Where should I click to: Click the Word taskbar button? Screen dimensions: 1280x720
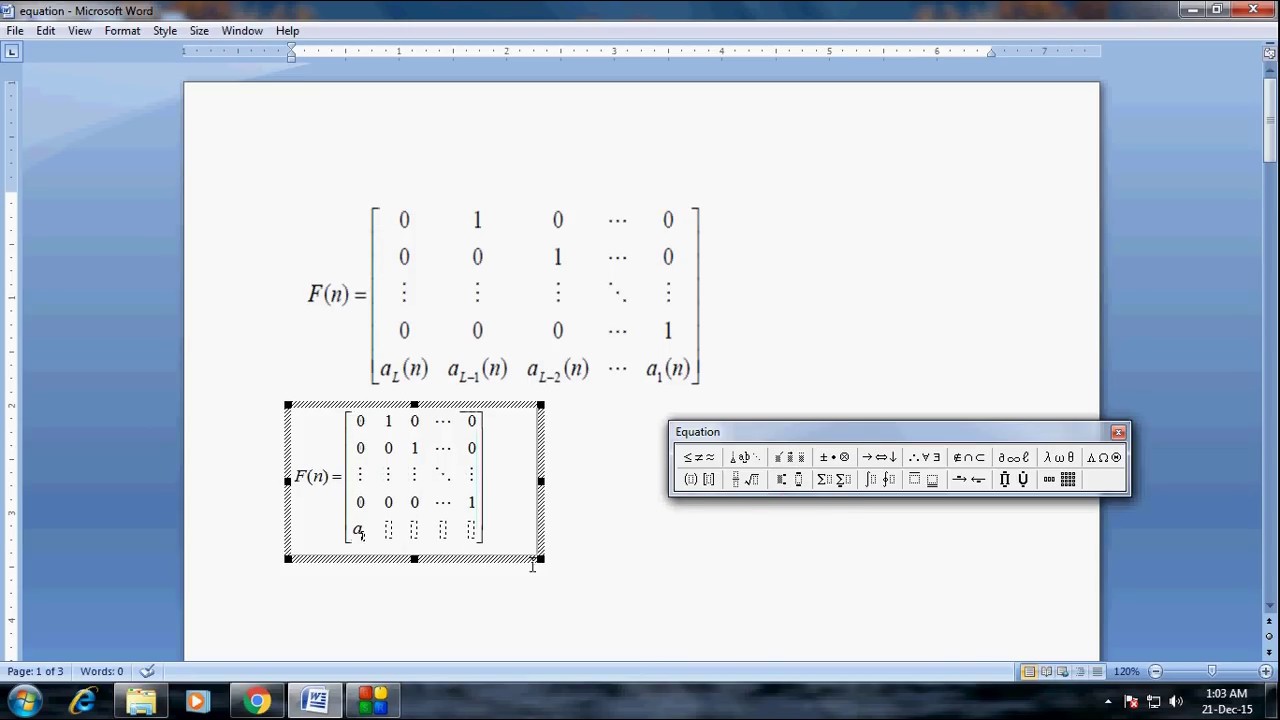tap(315, 702)
